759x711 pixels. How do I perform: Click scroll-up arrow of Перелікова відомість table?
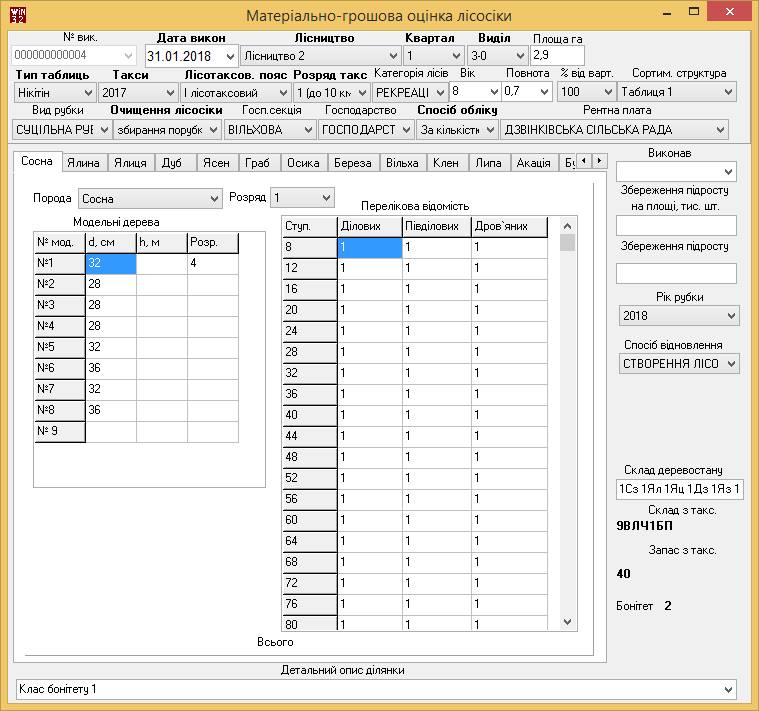pyautogui.click(x=567, y=226)
